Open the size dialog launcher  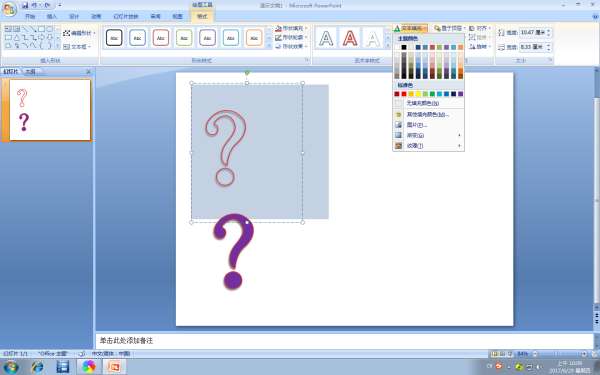point(550,60)
